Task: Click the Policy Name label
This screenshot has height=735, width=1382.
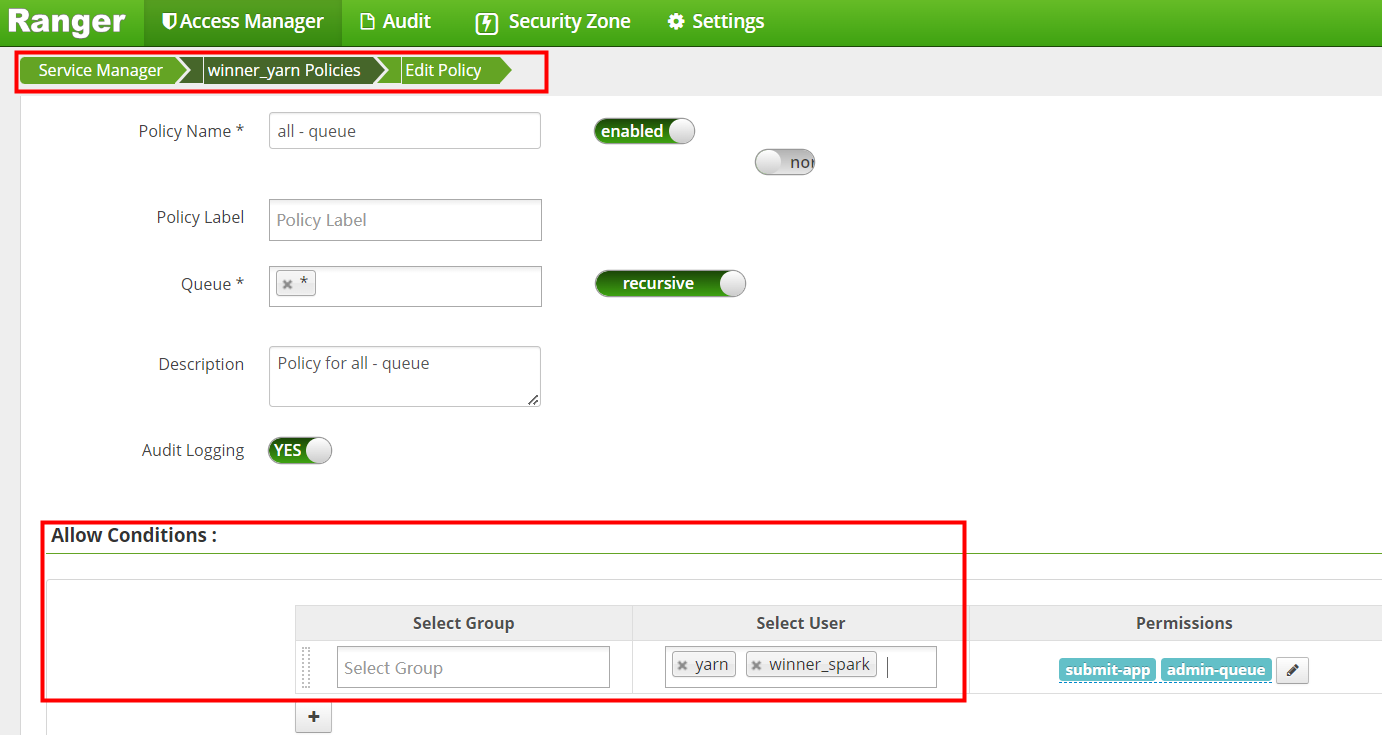Action: (x=191, y=131)
